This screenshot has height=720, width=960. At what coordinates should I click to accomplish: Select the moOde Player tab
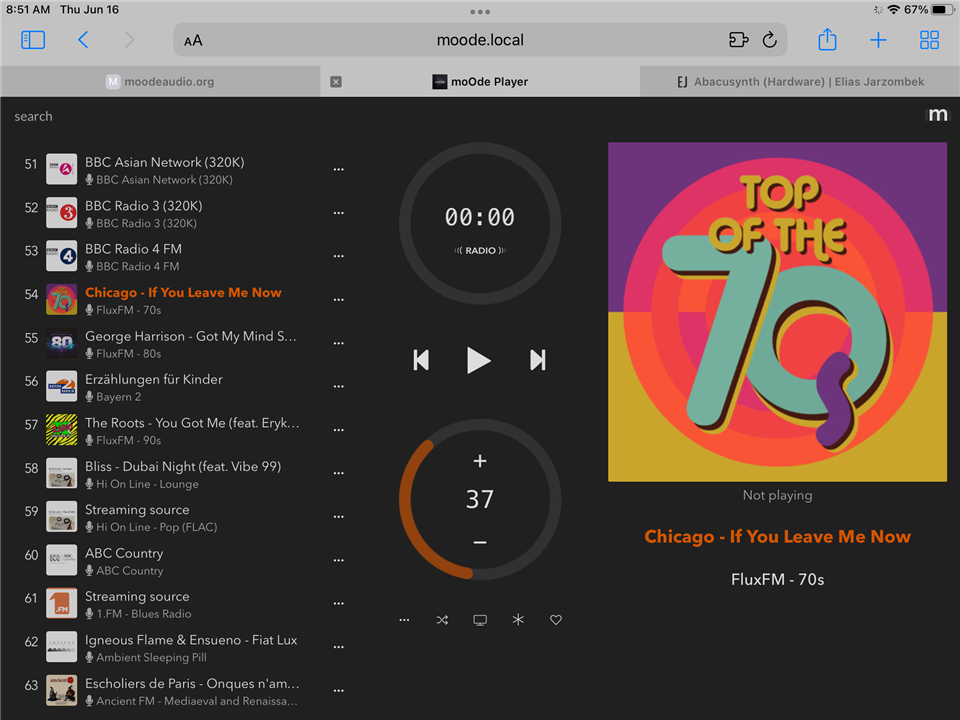point(480,81)
